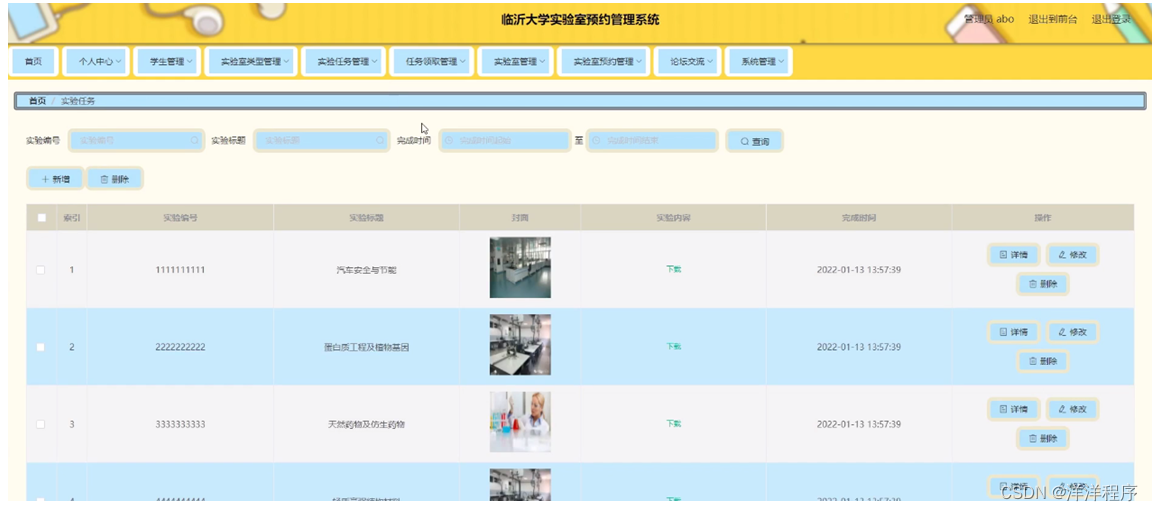Delete the 天然药物及仿生药物 row
1153x511 pixels.
click(x=1043, y=438)
